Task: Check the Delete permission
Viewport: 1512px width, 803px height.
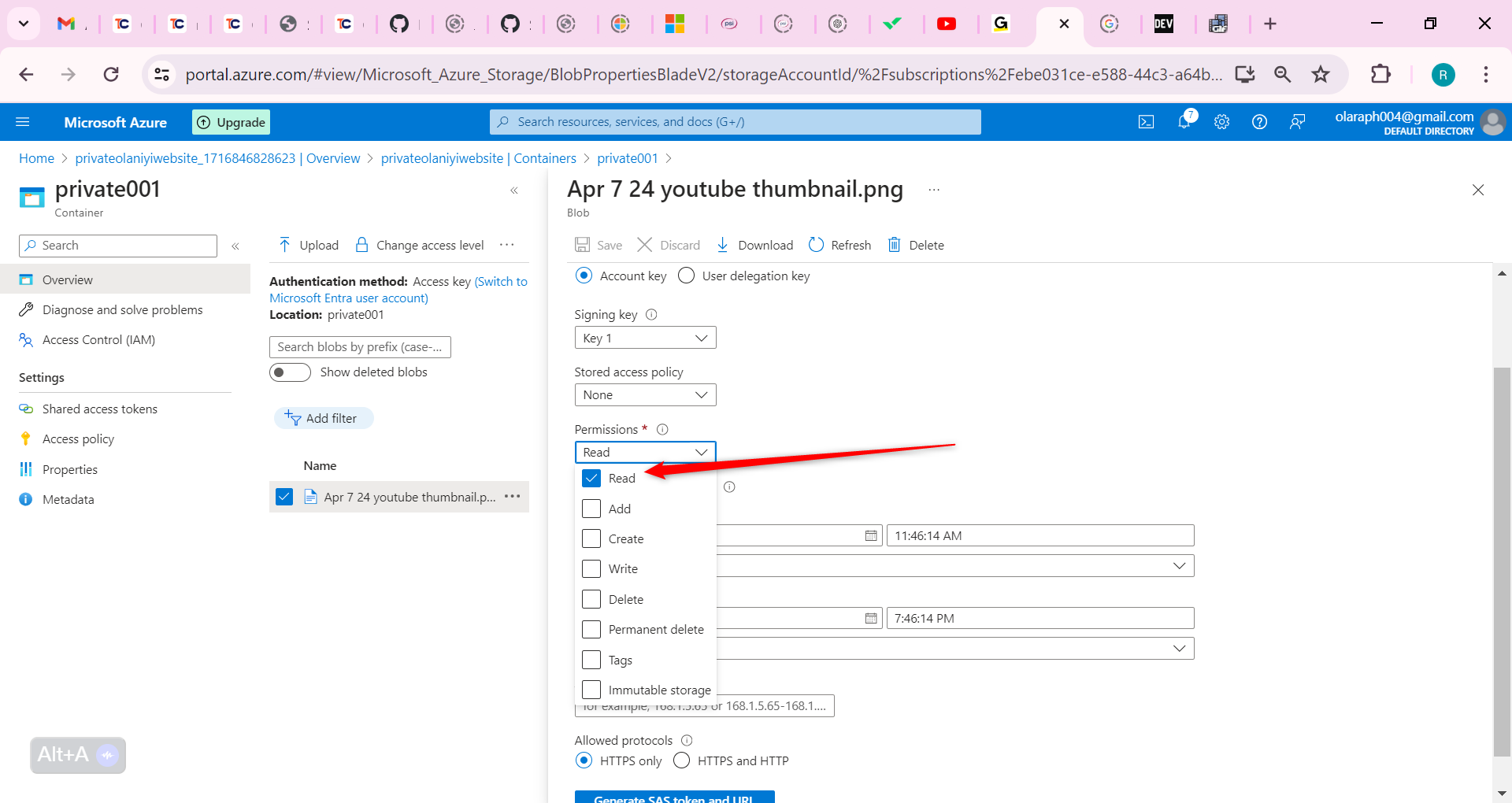Action: pos(591,599)
